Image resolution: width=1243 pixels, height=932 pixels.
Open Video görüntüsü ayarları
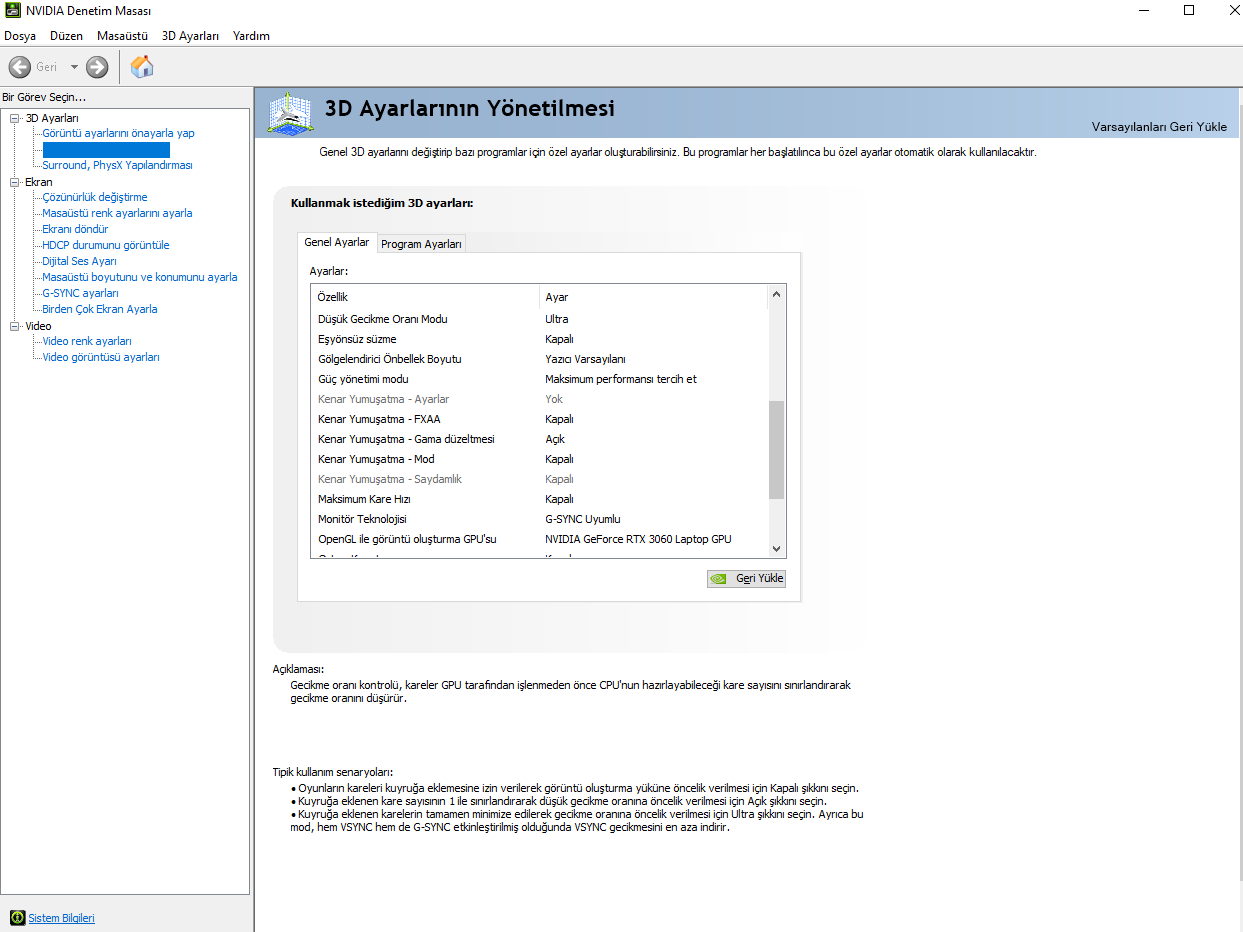101,357
